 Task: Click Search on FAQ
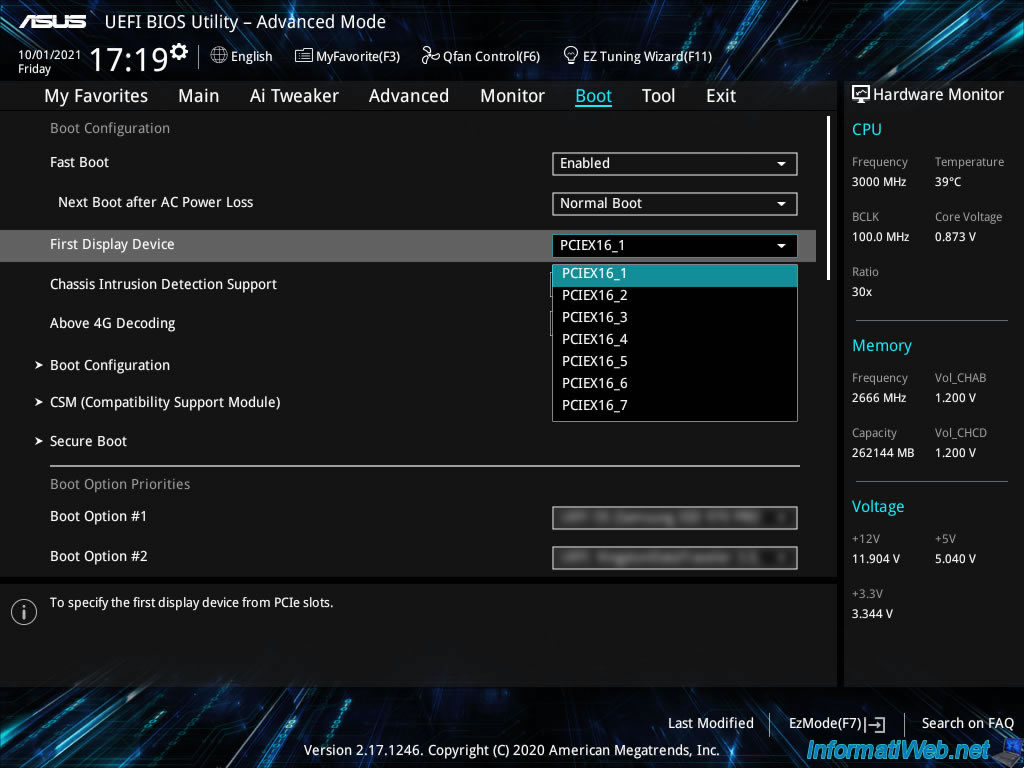point(967,723)
